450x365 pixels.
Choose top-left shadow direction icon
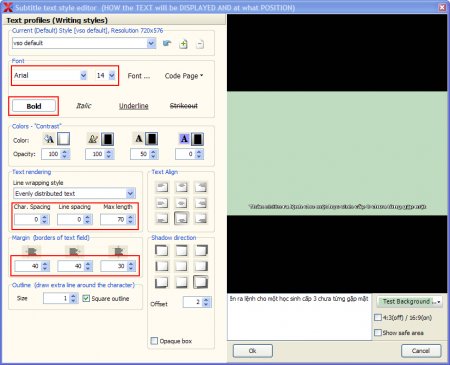click(162, 250)
